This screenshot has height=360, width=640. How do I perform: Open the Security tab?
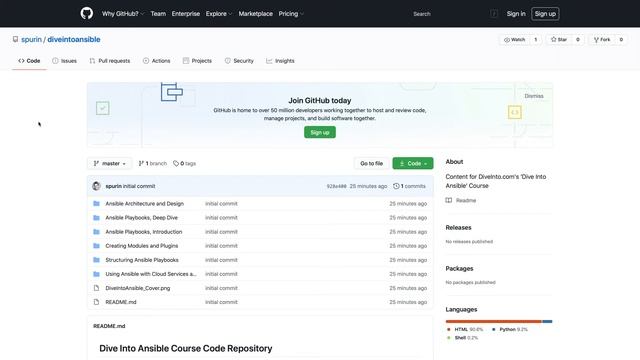point(239,61)
